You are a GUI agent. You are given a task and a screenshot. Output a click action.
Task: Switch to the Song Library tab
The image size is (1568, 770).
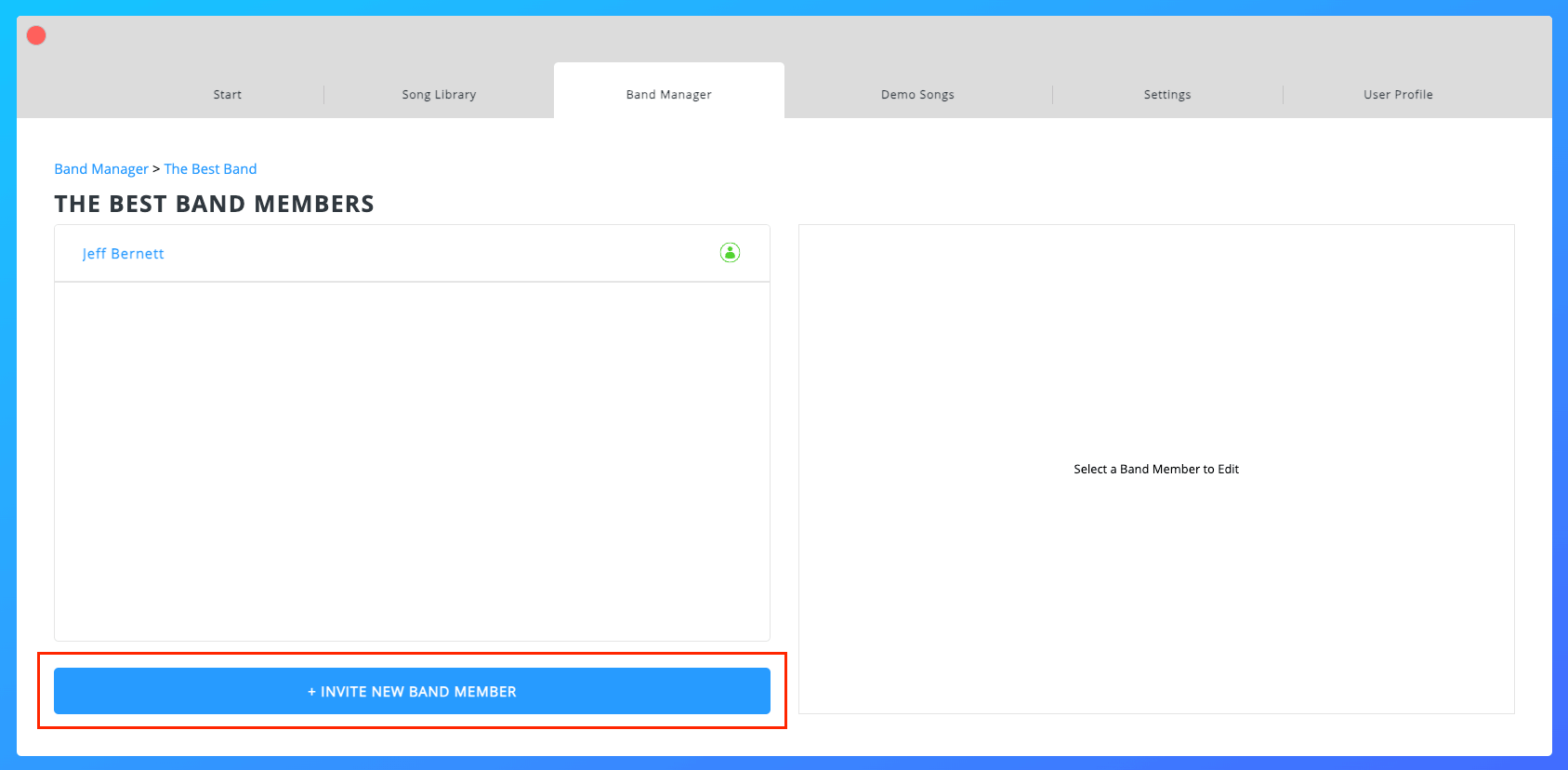click(439, 95)
